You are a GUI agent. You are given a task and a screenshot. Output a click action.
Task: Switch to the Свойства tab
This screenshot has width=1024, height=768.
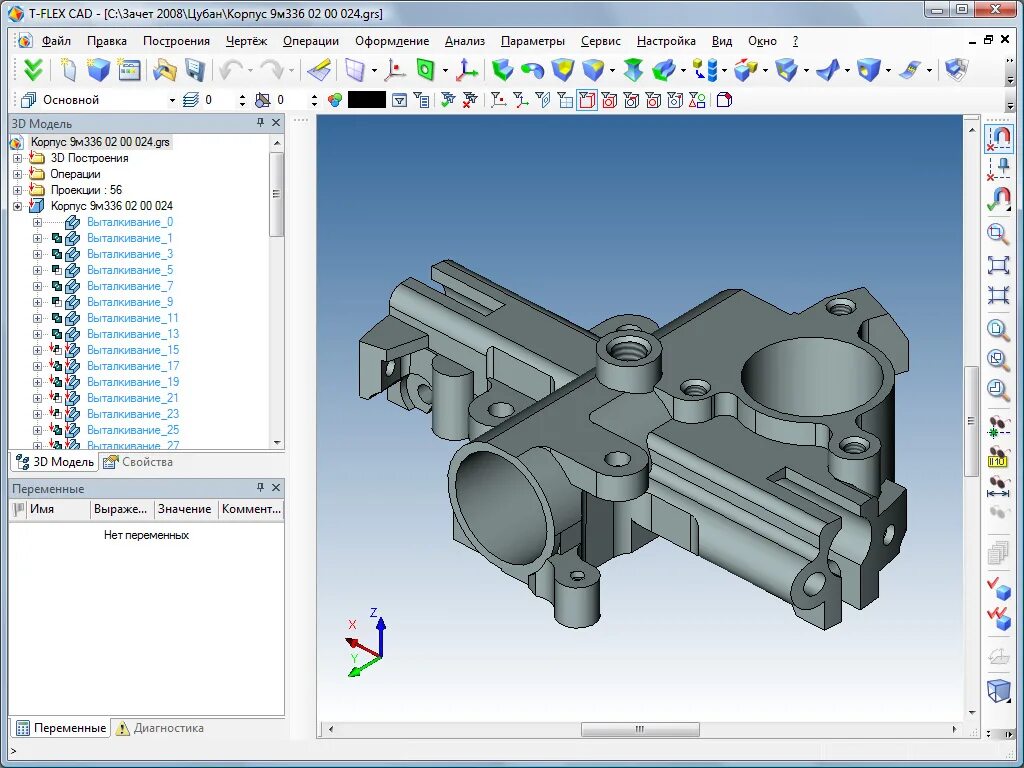pos(138,462)
